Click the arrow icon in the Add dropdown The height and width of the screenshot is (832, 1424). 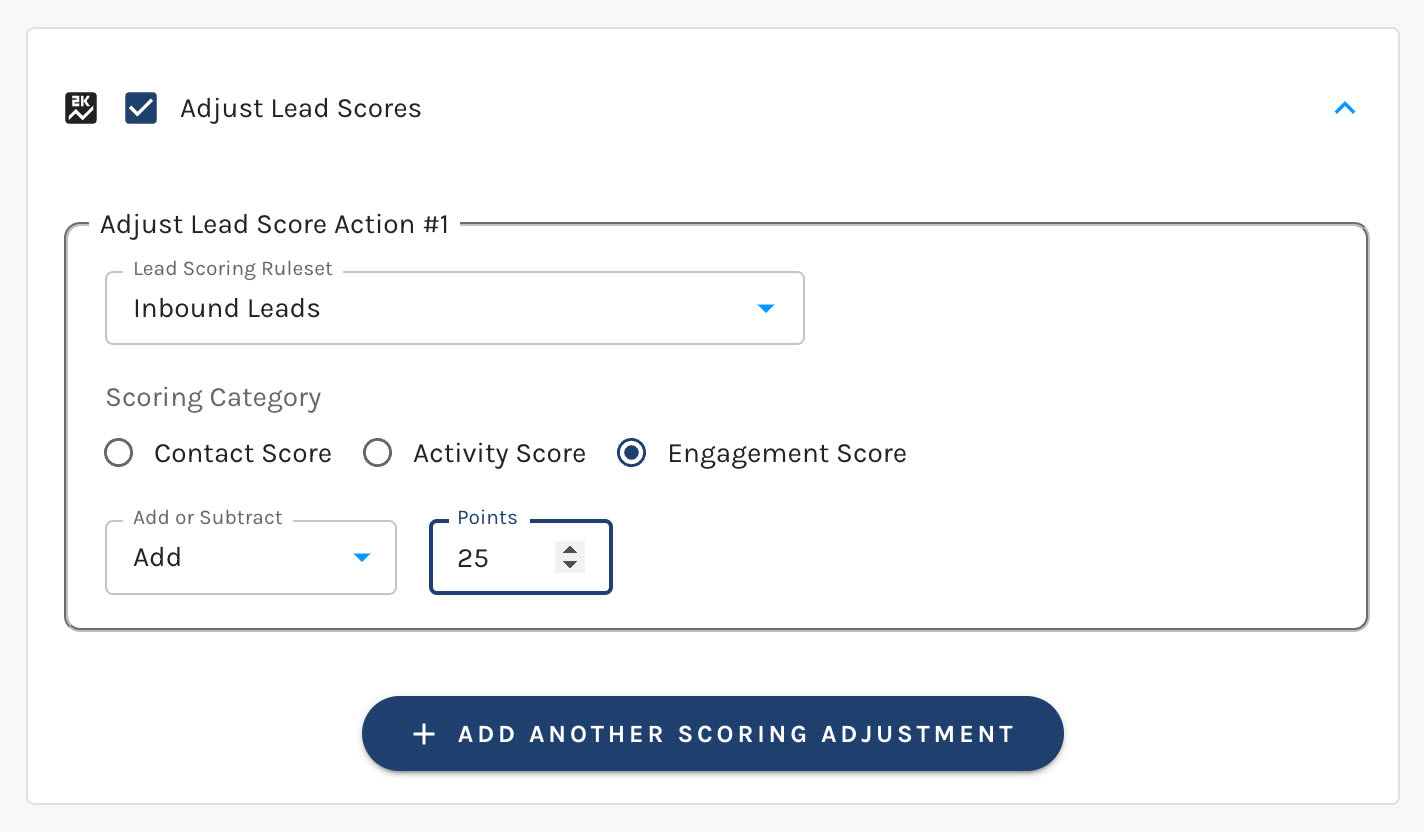pyautogui.click(x=362, y=558)
